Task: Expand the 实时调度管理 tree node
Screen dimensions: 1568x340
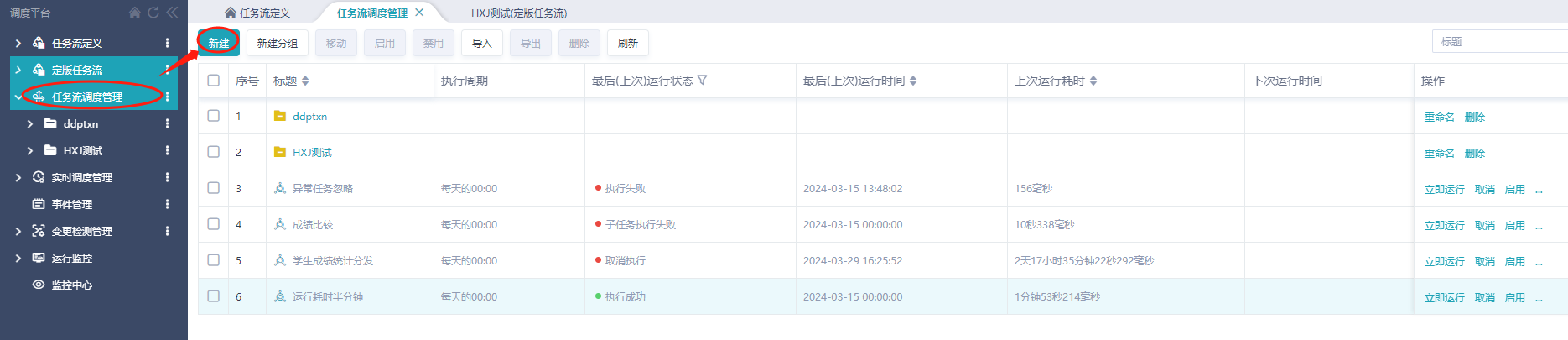Action: coord(18,177)
